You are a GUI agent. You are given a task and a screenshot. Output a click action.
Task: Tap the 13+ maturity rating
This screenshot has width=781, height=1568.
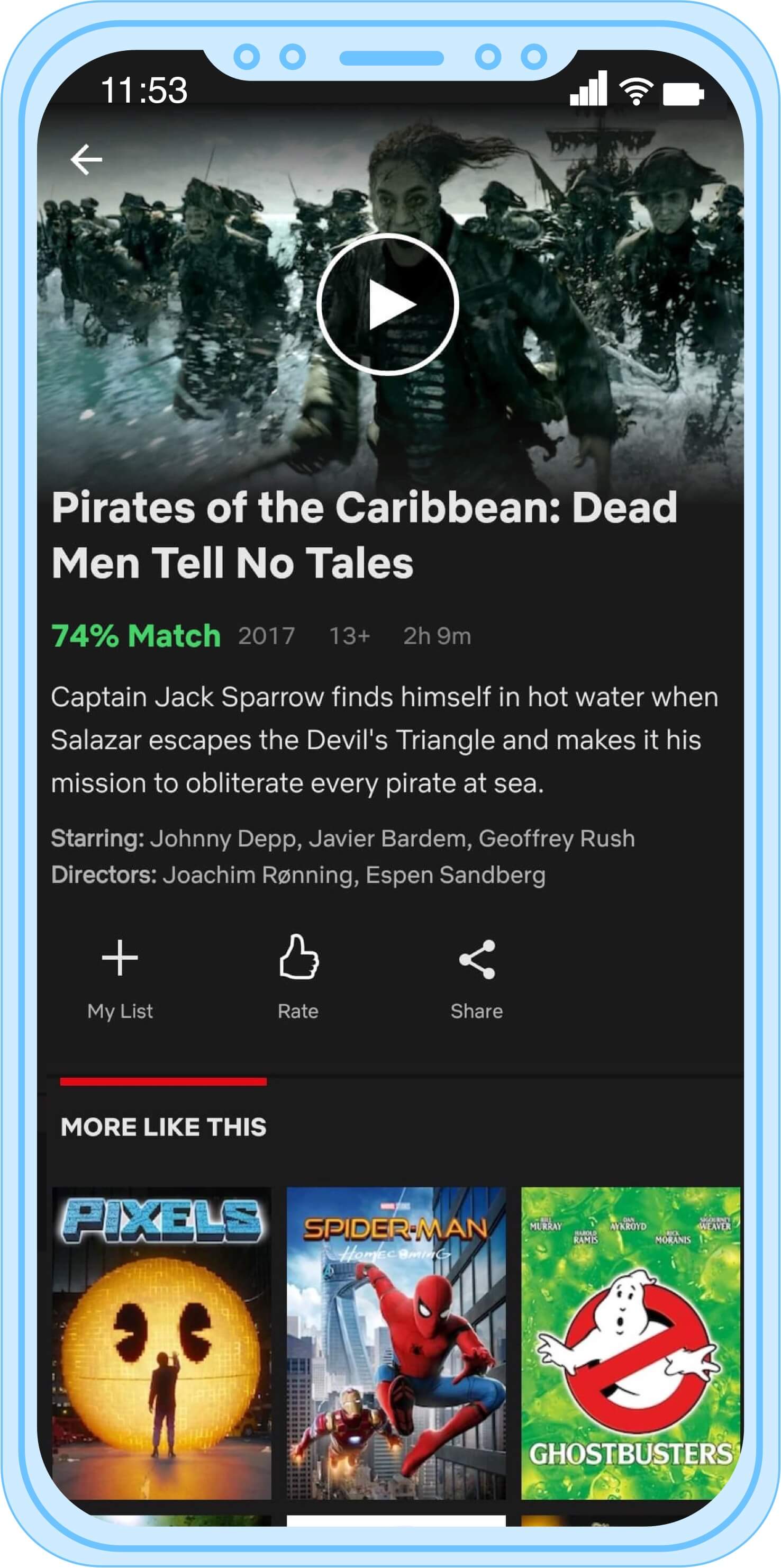(x=350, y=636)
